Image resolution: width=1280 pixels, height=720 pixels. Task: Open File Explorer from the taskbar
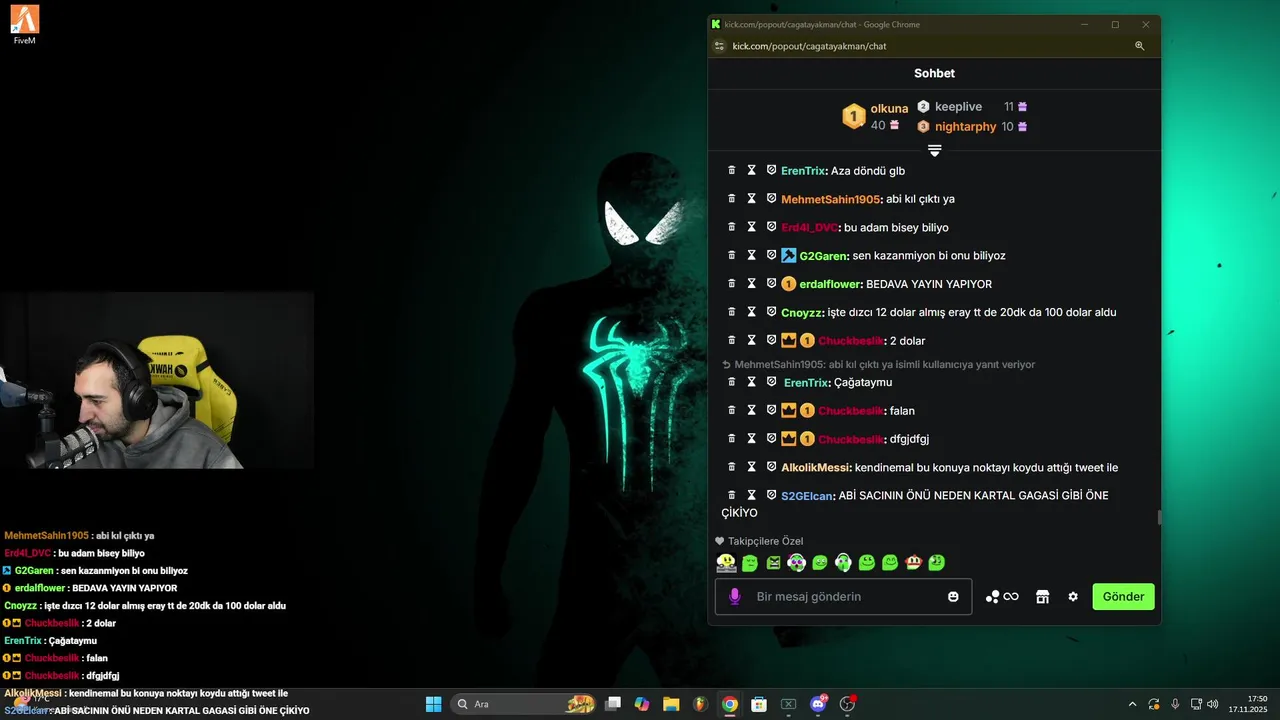(671, 704)
